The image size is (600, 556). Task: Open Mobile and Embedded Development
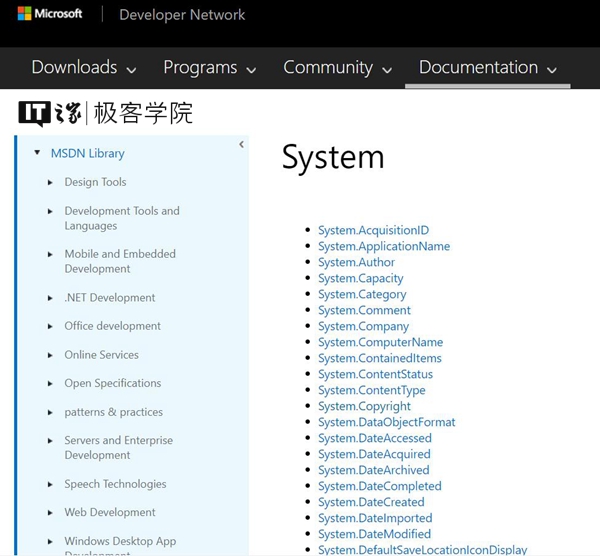(120, 261)
